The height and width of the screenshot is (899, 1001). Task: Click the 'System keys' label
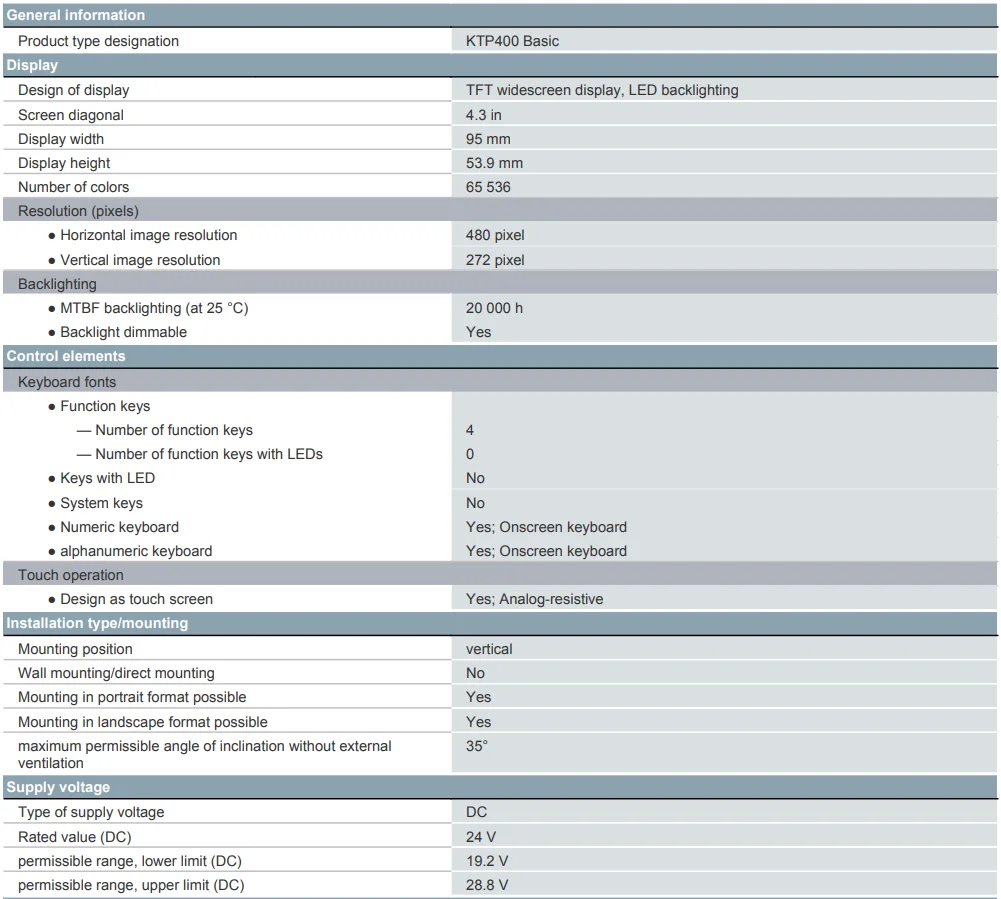coord(102,503)
